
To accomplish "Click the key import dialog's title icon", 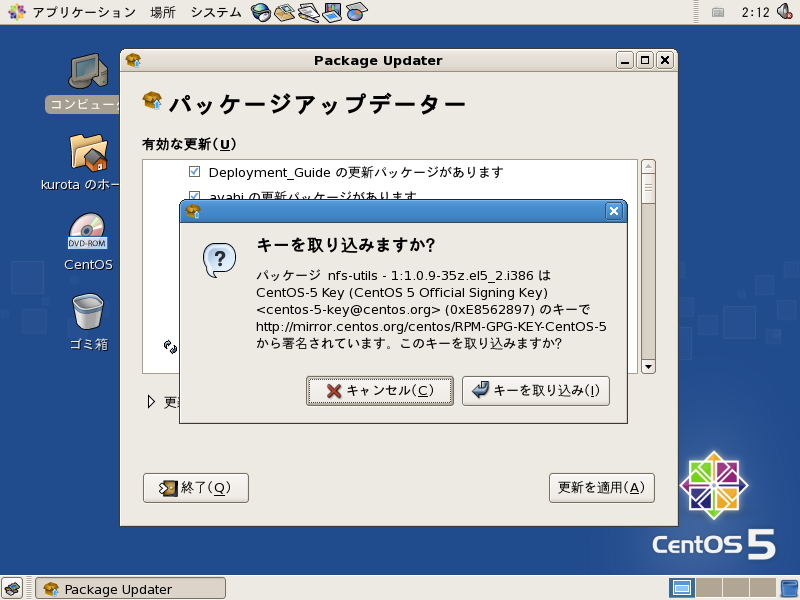I will coord(193,211).
